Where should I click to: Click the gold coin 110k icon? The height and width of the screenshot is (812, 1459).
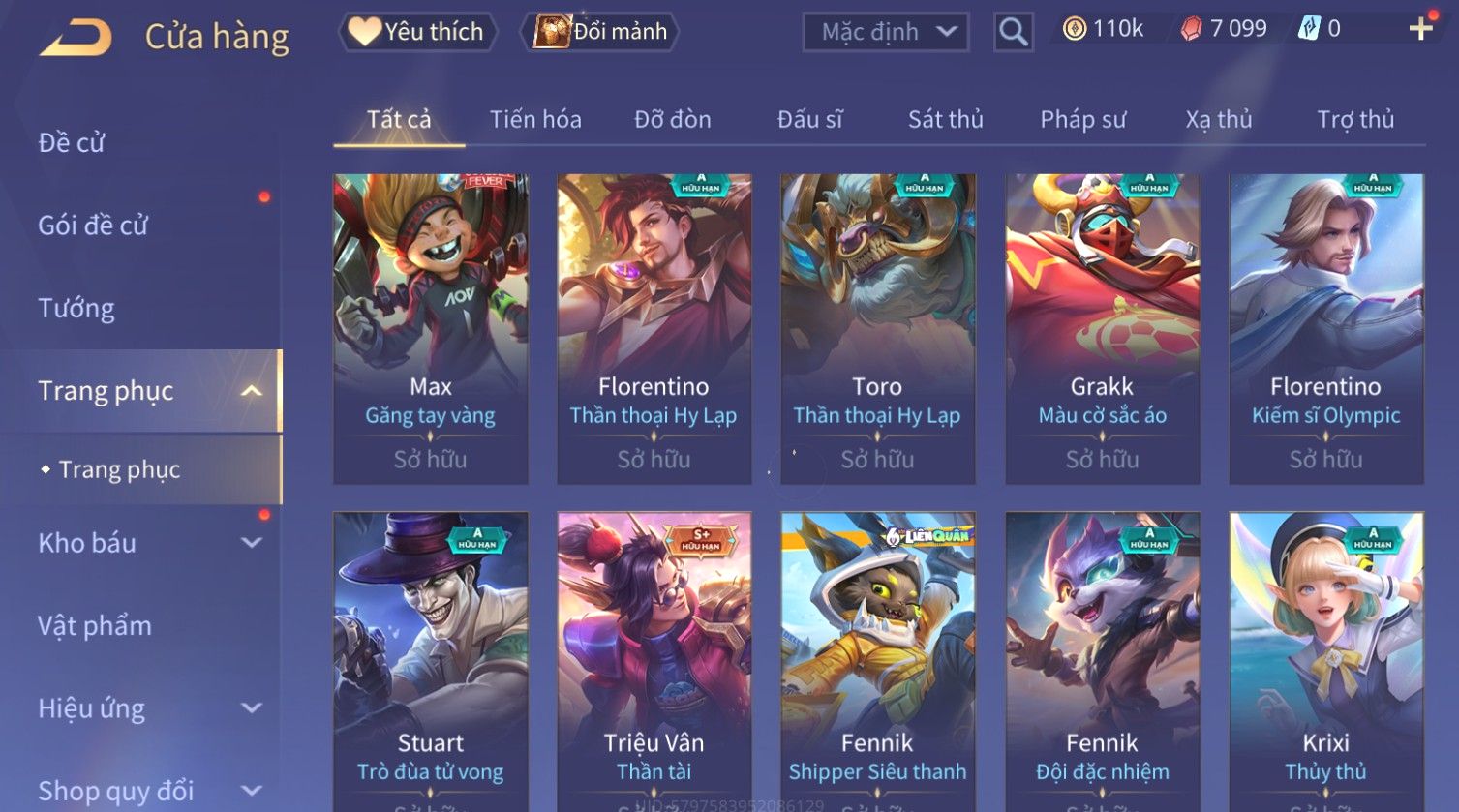(1075, 29)
